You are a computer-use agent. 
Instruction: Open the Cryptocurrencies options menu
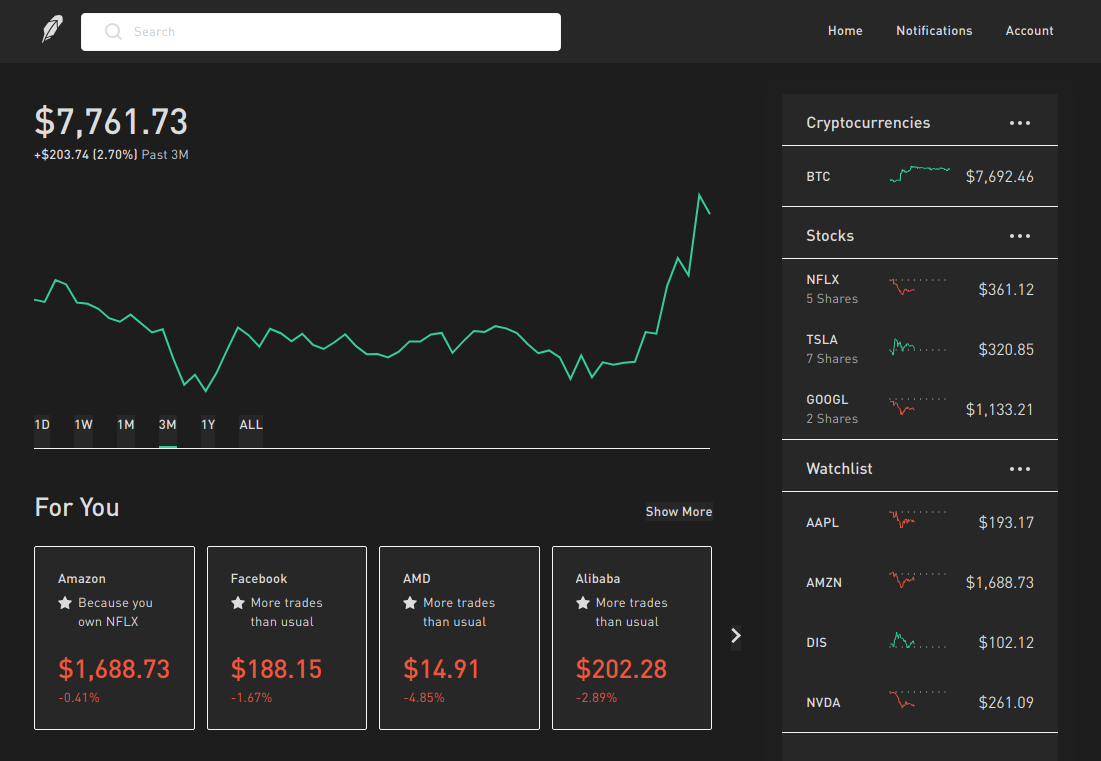1019,122
